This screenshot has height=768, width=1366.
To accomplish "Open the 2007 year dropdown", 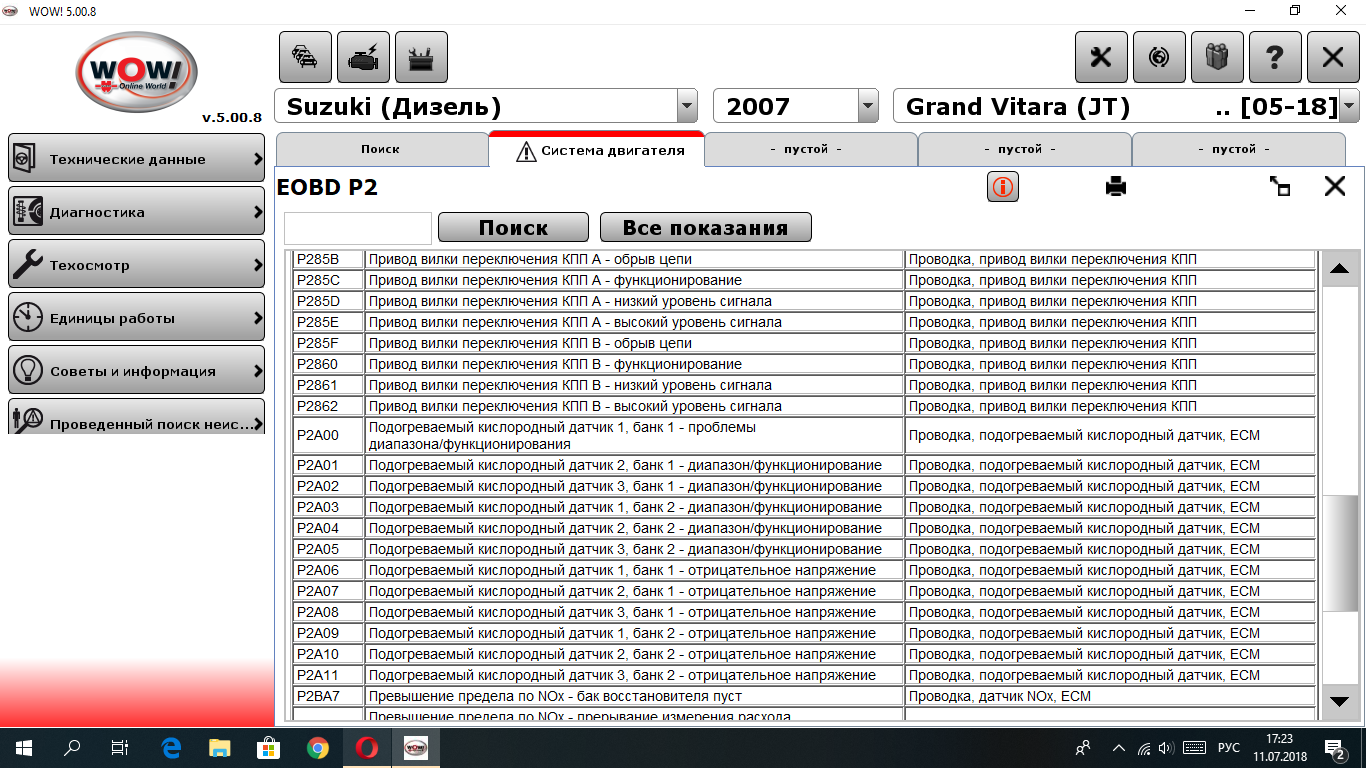I will click(867, 106).
